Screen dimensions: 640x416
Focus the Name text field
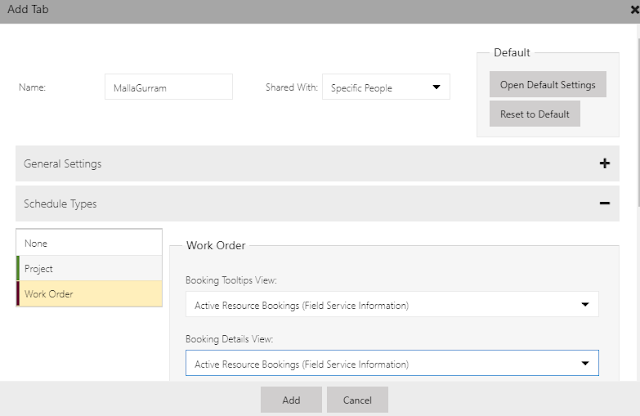(168, 87)
